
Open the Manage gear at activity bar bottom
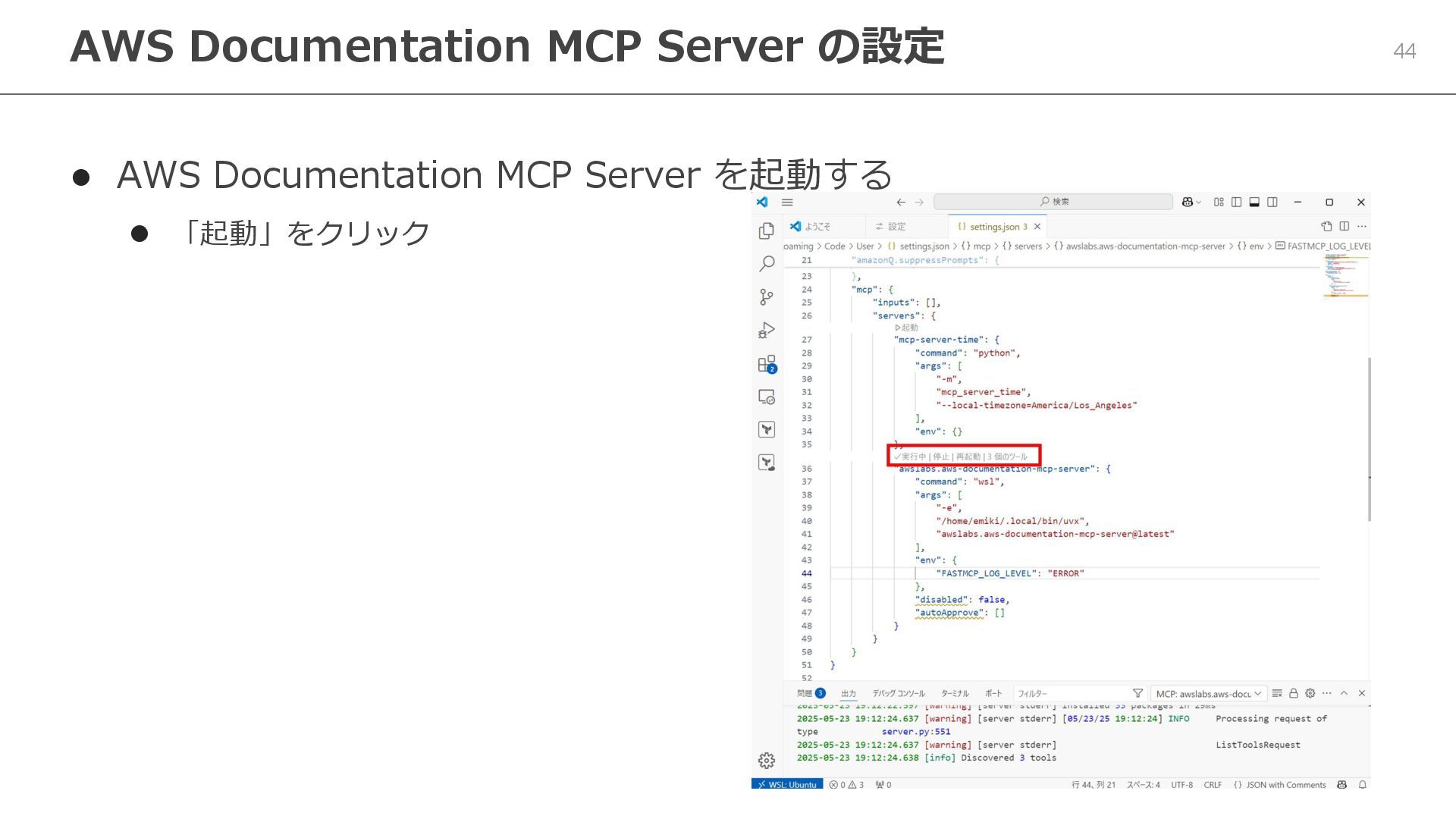(767, 760)
